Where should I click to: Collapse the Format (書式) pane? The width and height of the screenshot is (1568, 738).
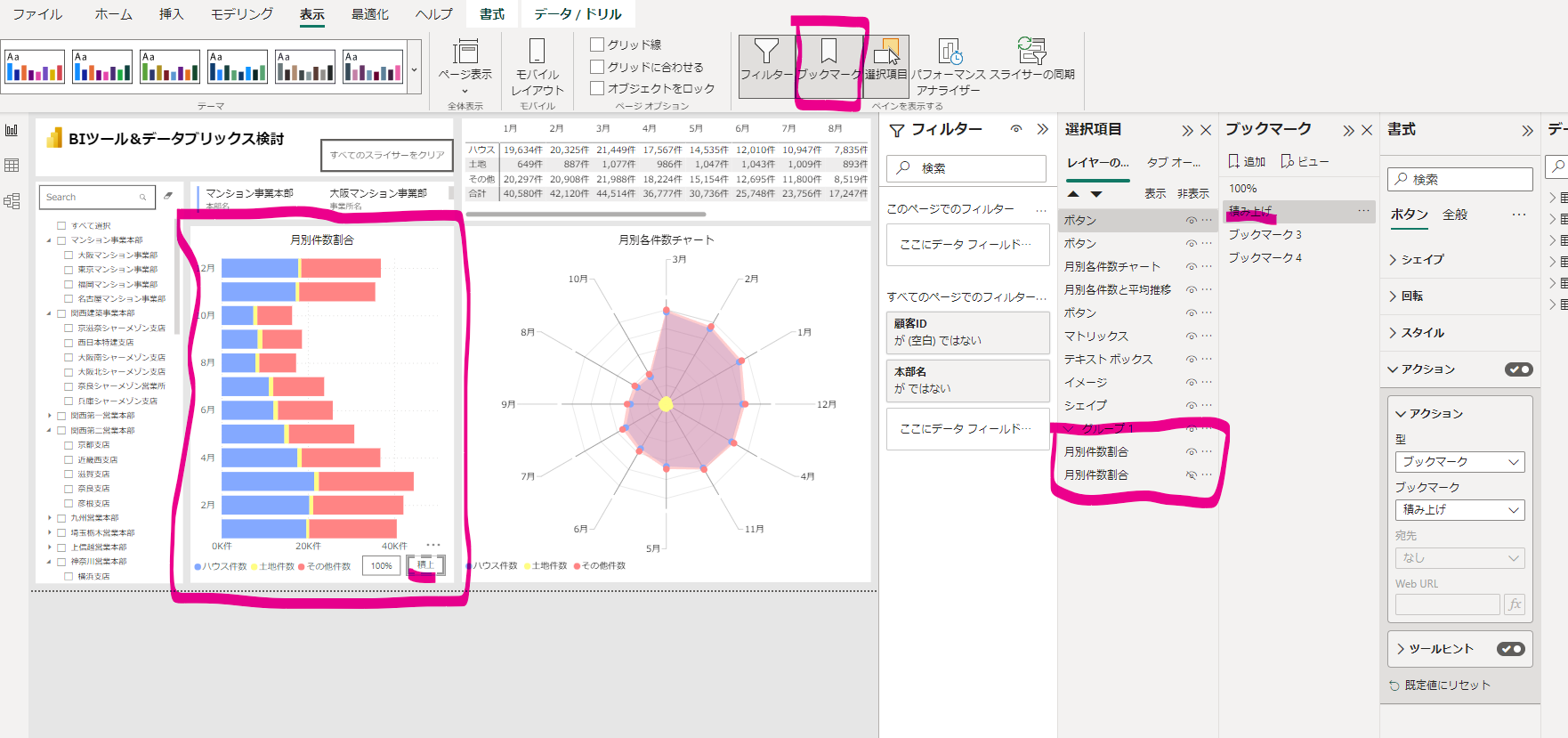(x=1527, y=131)
